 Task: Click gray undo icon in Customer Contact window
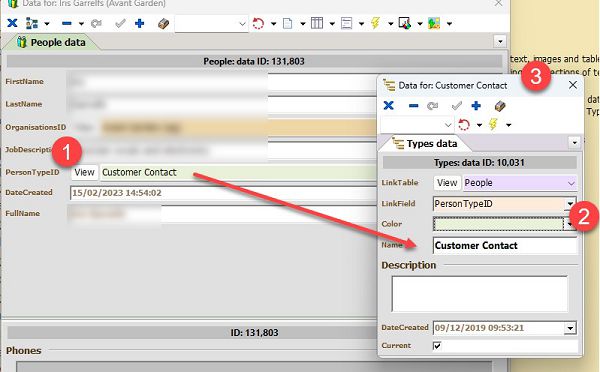pyautogui.click(x=432, y=106)
